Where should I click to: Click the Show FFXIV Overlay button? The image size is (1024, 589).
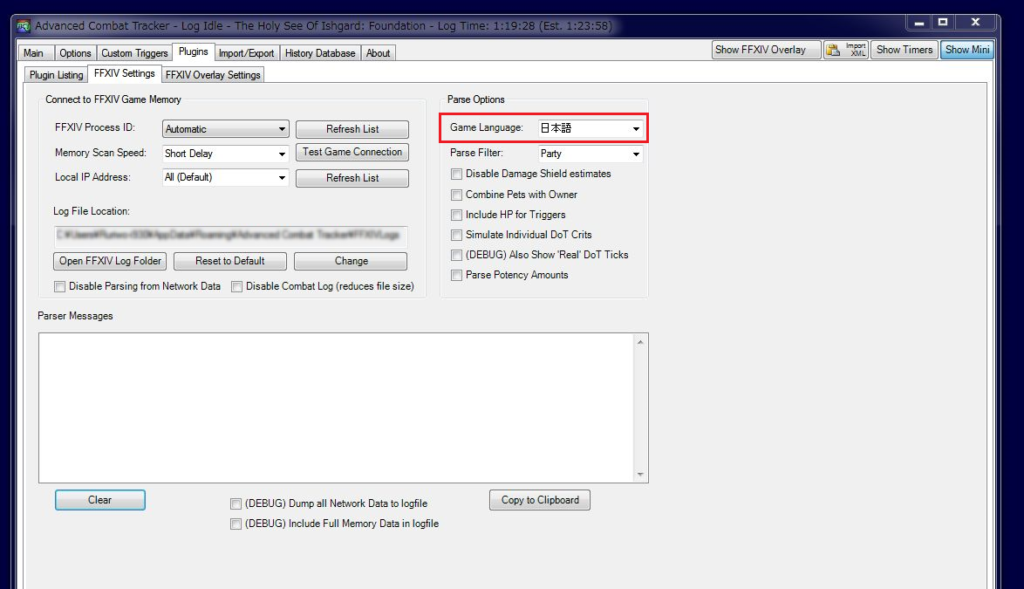point(766,50)
